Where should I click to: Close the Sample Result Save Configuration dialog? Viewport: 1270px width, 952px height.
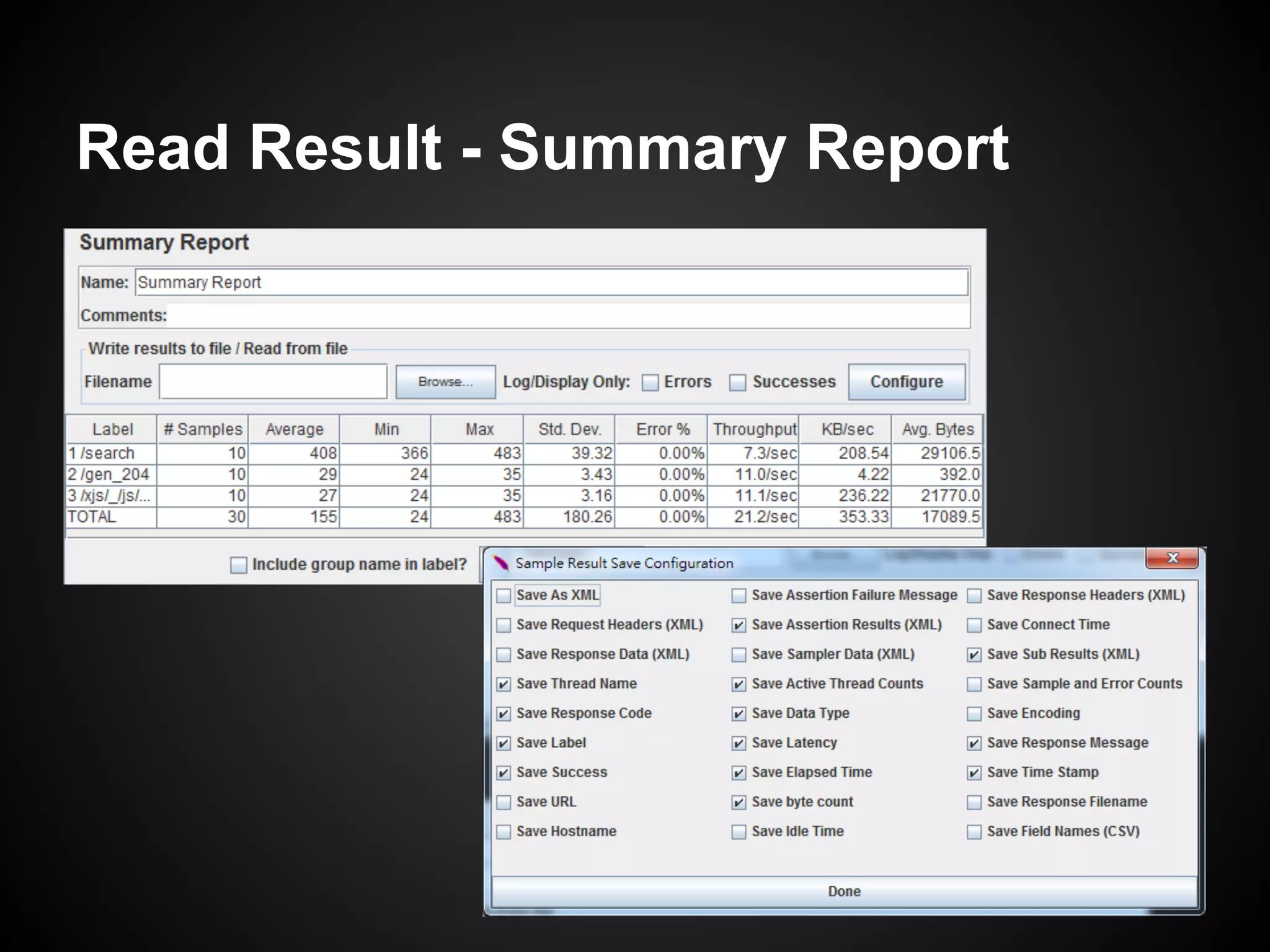point(1172,558)
